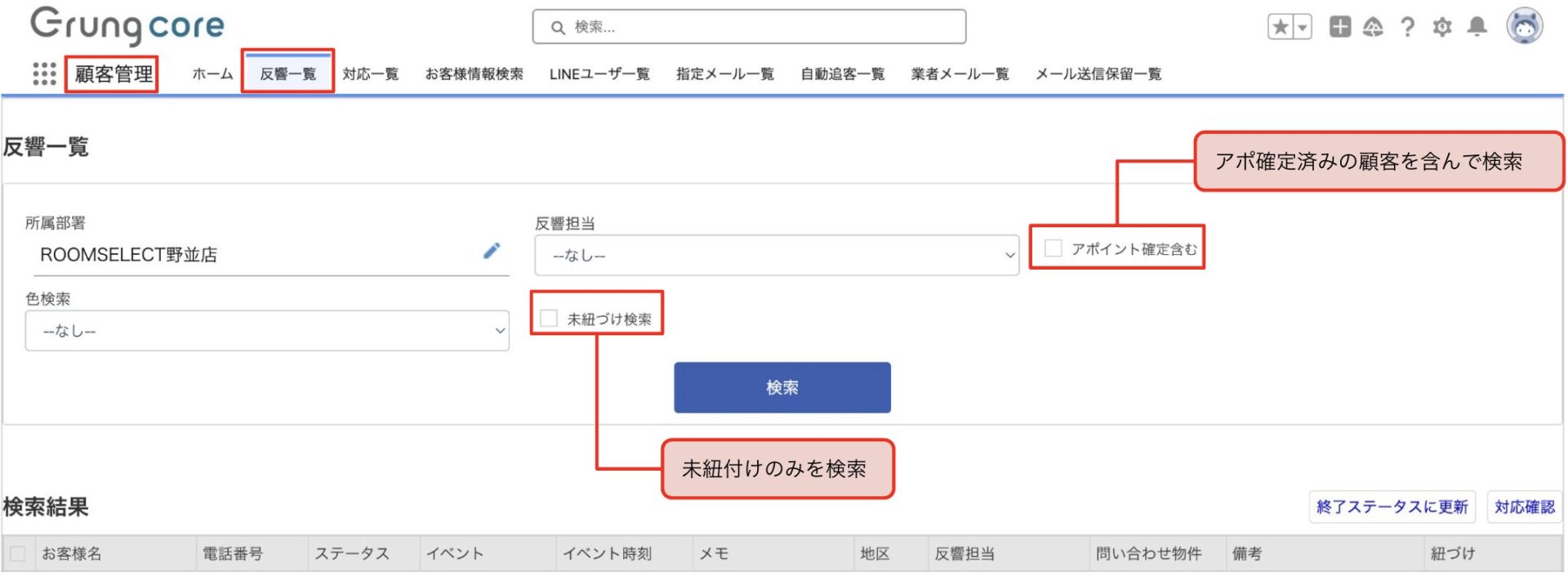Open the help question mark icon
The height and width of the screenshot is (577, 1568).
[x=1407, y=27]
